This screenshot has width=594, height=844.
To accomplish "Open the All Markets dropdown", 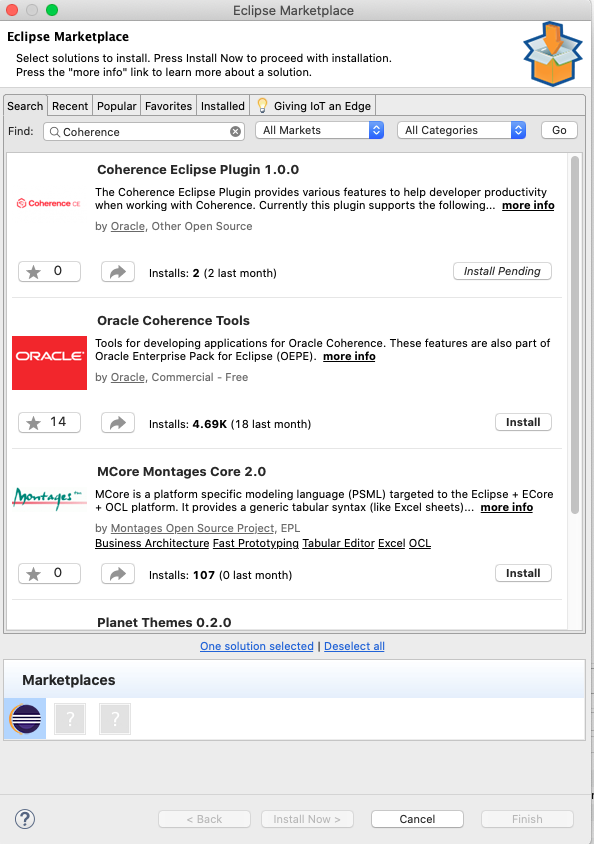I will tap(320, 130).
